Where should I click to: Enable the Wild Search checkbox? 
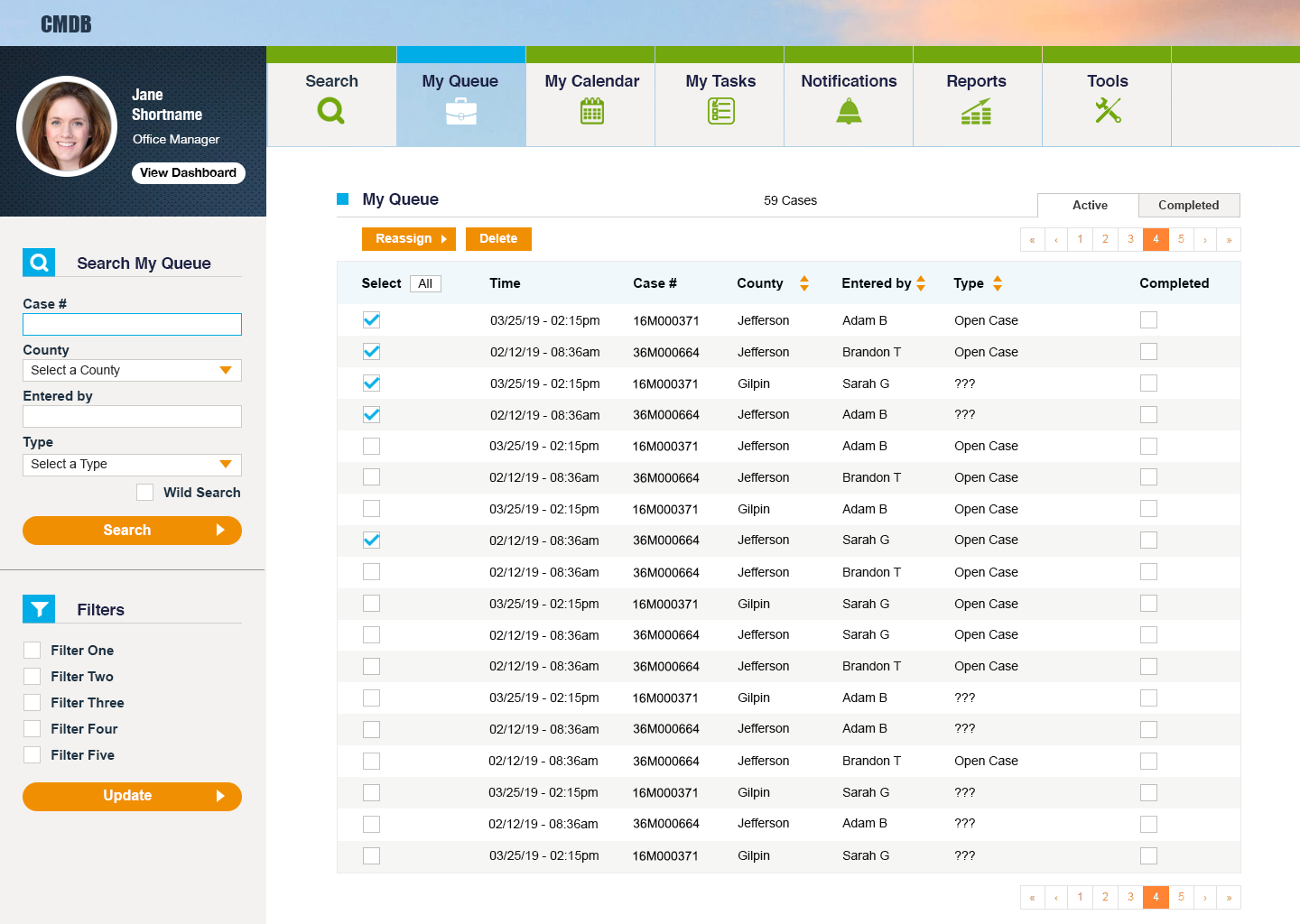click(144, 492)
